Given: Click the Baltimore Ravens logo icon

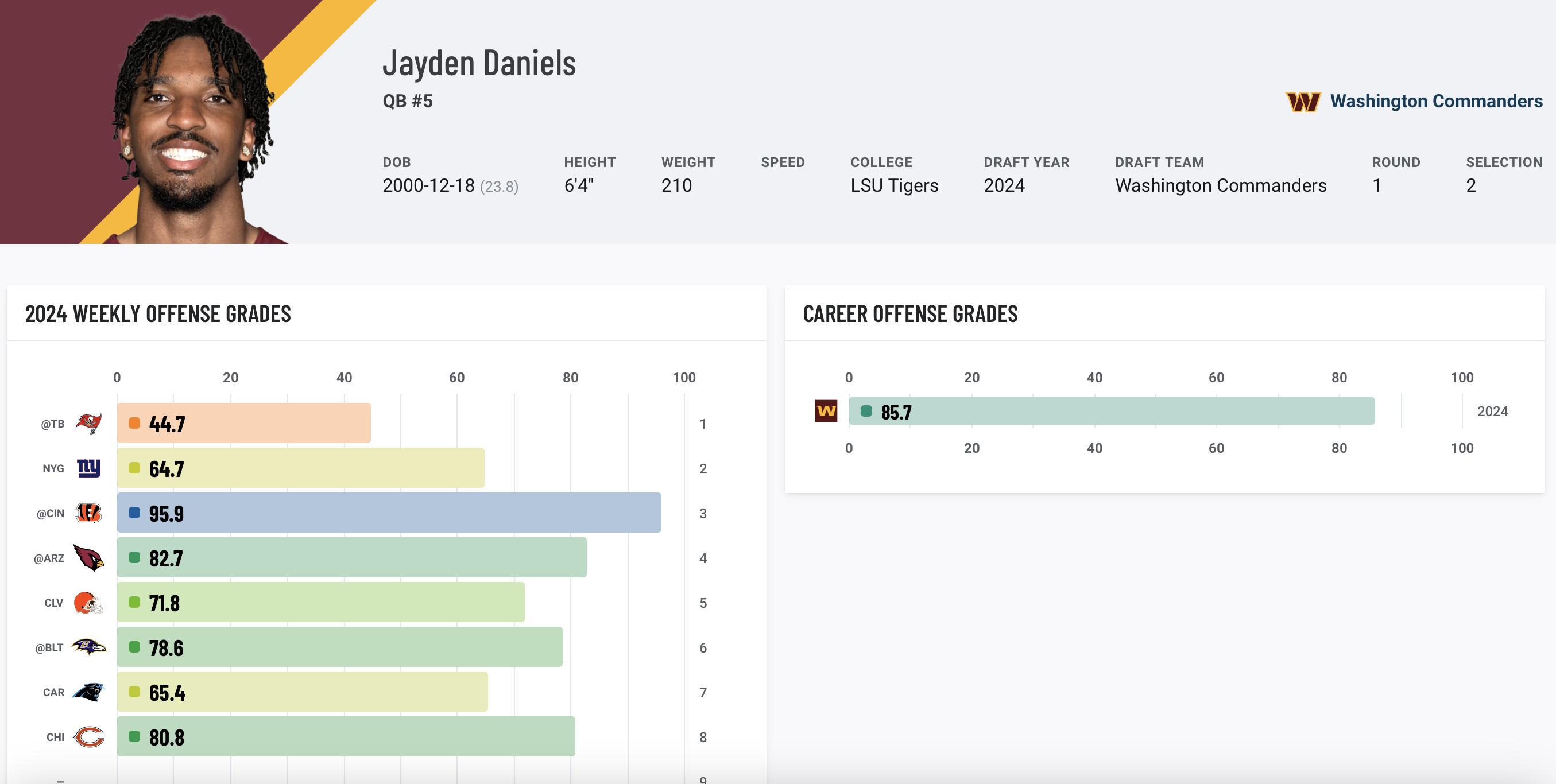Looking at the screenshot, I should 89,647.
